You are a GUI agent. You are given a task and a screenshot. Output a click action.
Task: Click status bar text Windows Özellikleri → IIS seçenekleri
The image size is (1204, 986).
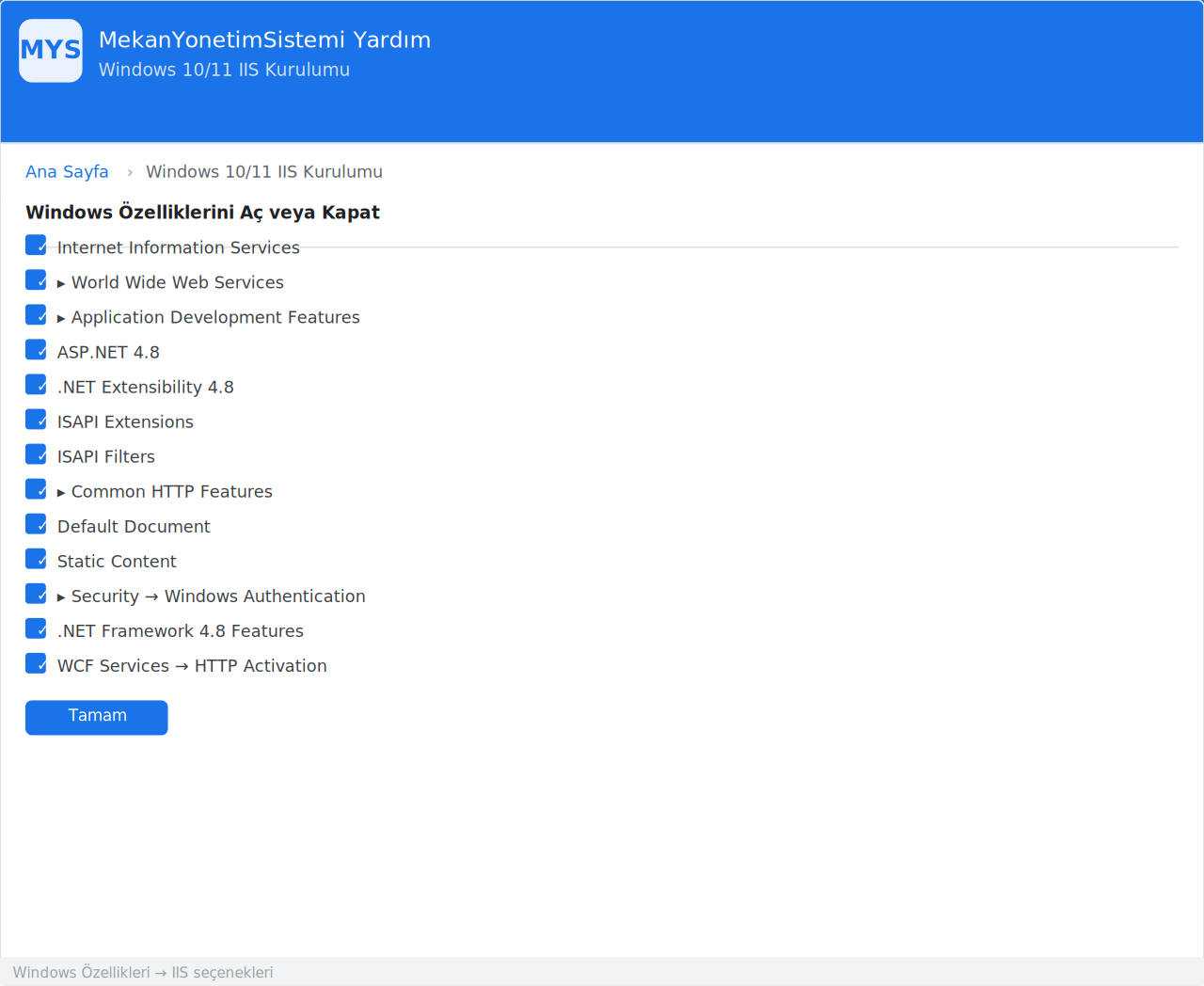[143, 972]
